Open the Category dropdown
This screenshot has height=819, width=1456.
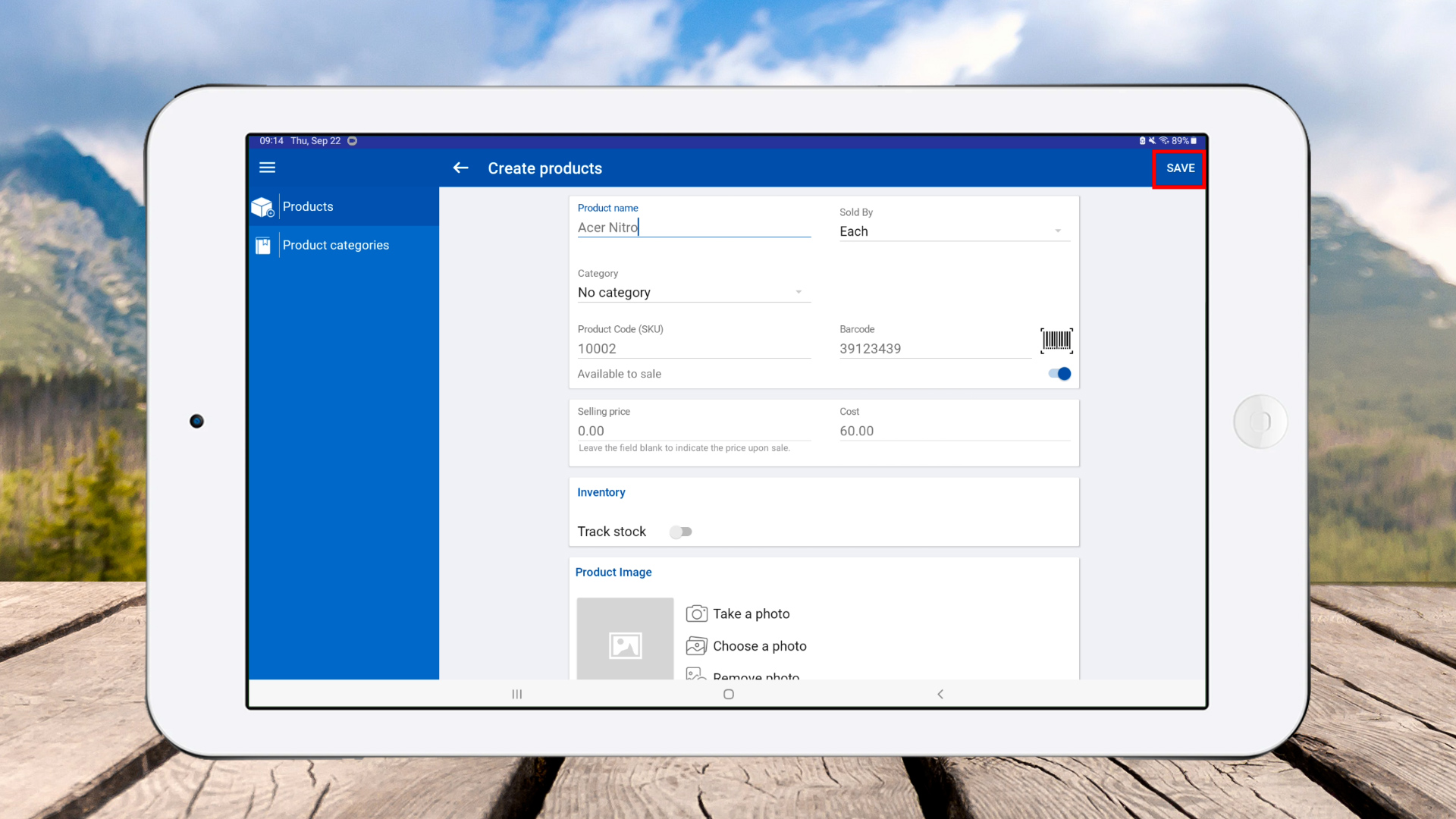point(693,293)
